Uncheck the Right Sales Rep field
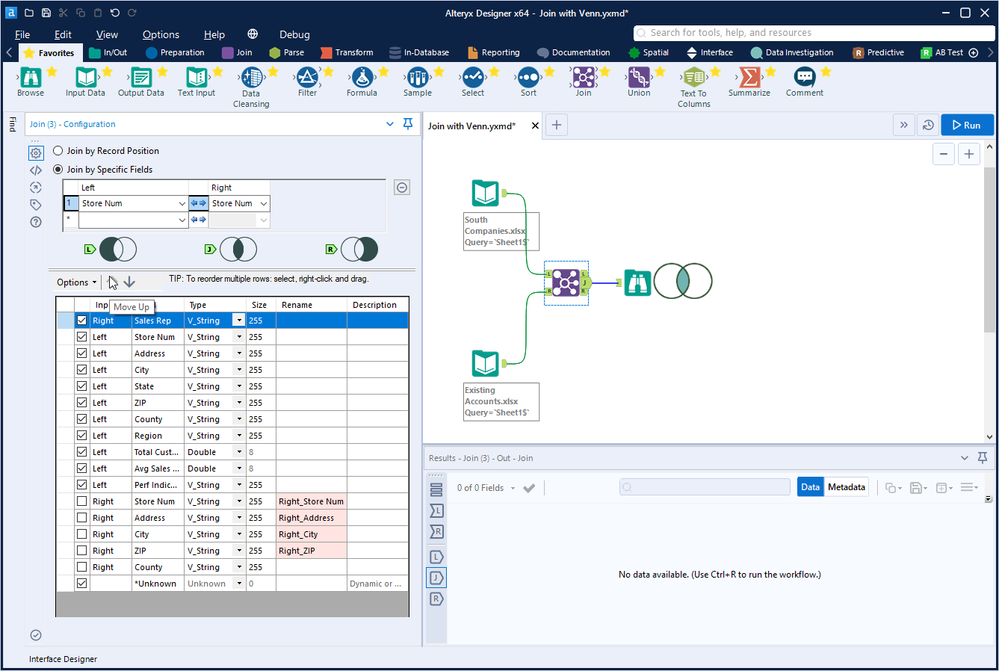Viewport: 999px width, 671px height. point(82,320)
